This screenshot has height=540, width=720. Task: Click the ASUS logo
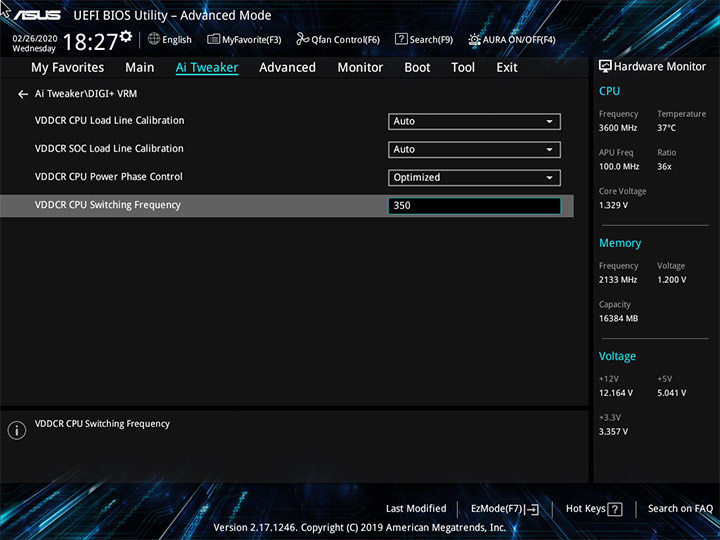37,15
